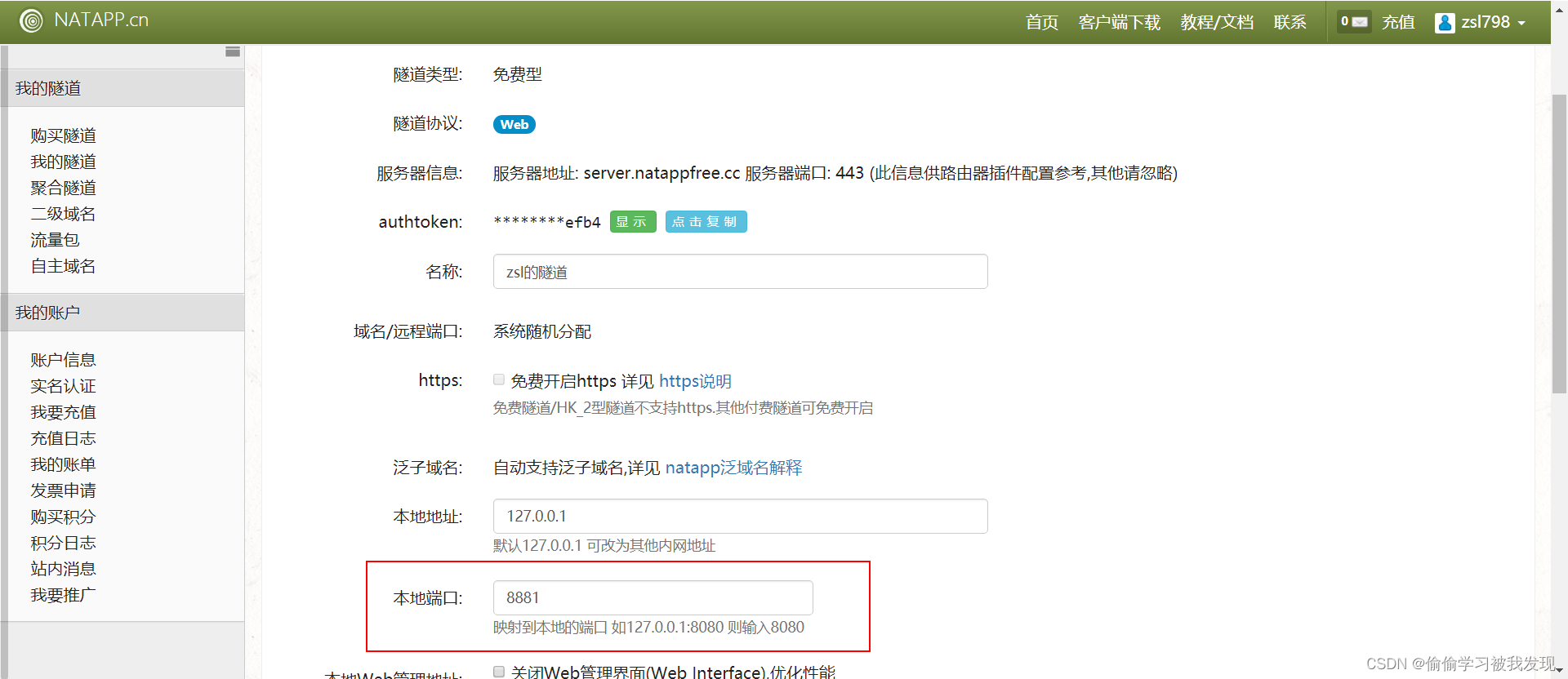Click 充值 in the top navigation
This screenshot has height=679, width=1568.
coord(1398,22)
